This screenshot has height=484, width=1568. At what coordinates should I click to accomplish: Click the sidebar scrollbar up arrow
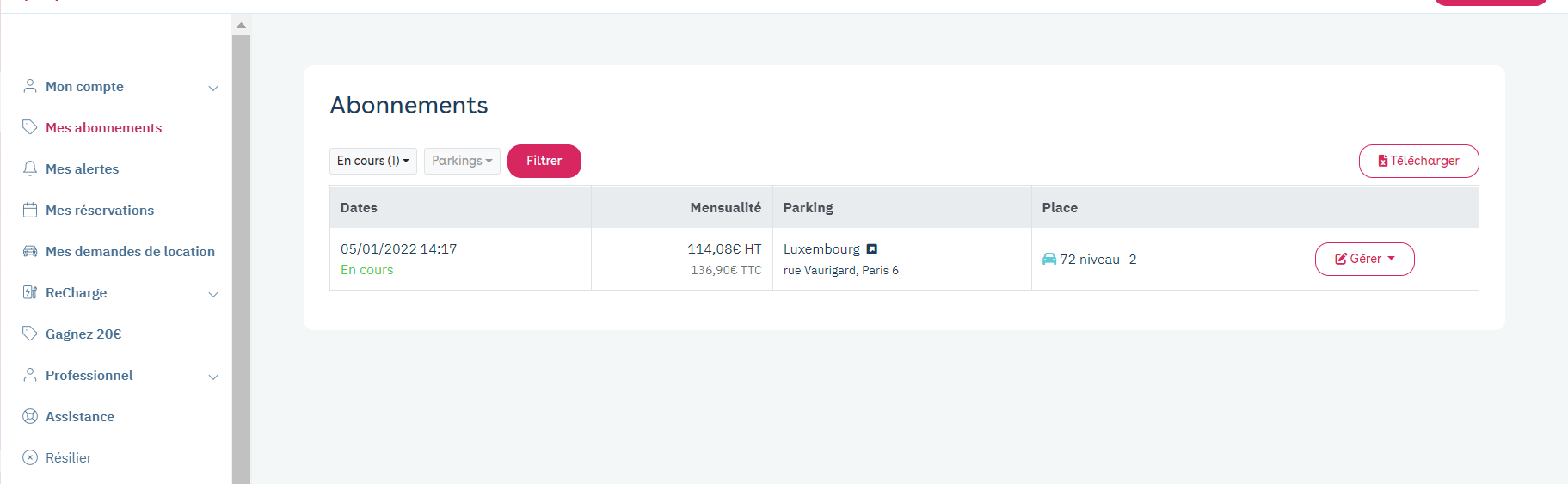point(242,25)
